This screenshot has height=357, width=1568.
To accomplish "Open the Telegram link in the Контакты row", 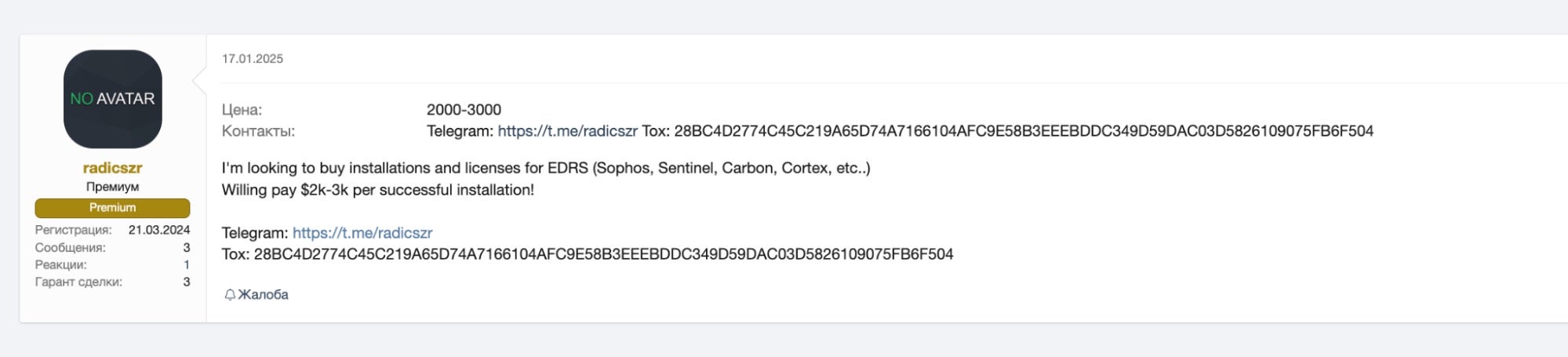I will click(x=567, y=131).
